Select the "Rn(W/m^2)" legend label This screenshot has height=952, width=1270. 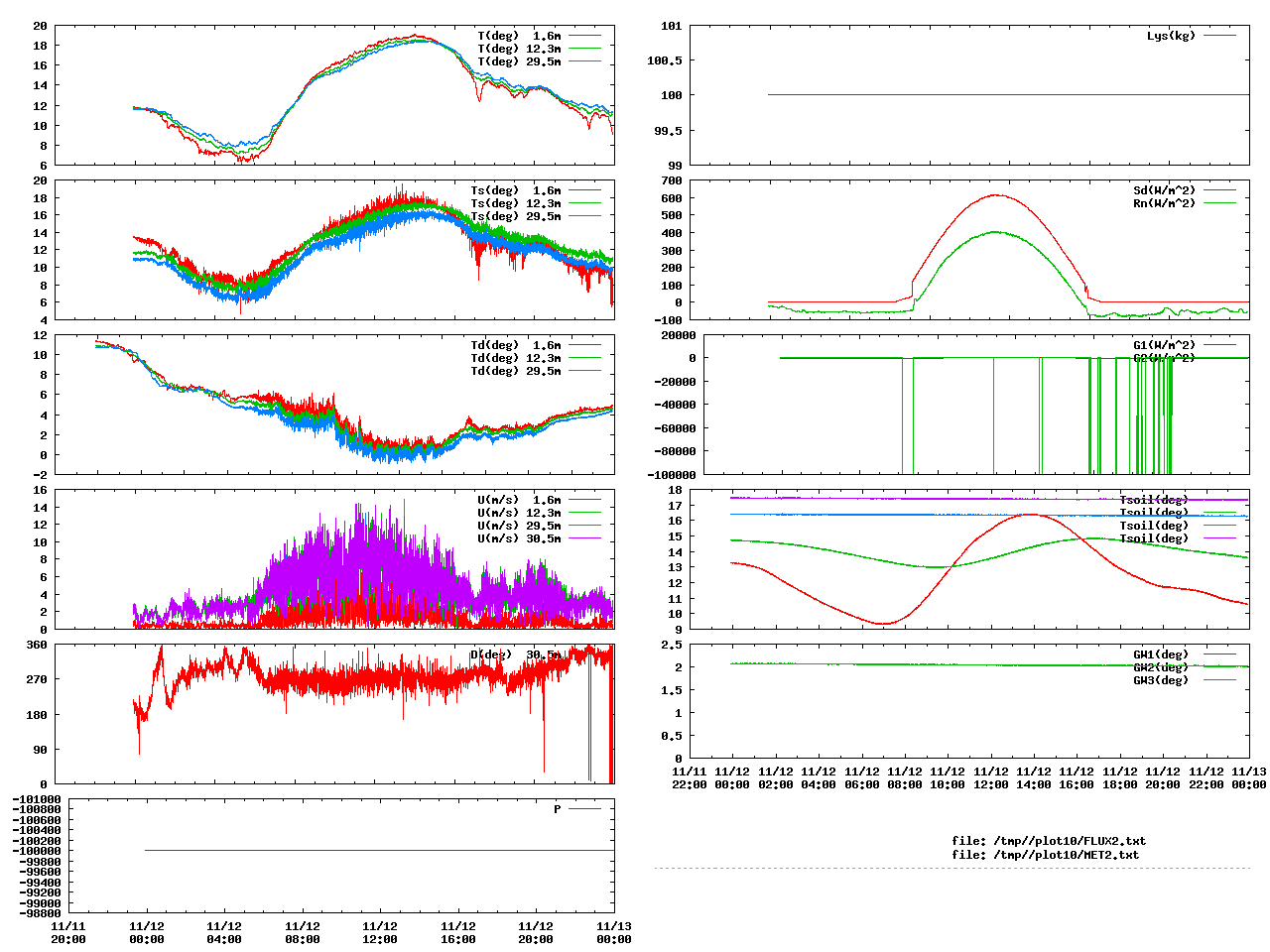1165,203
